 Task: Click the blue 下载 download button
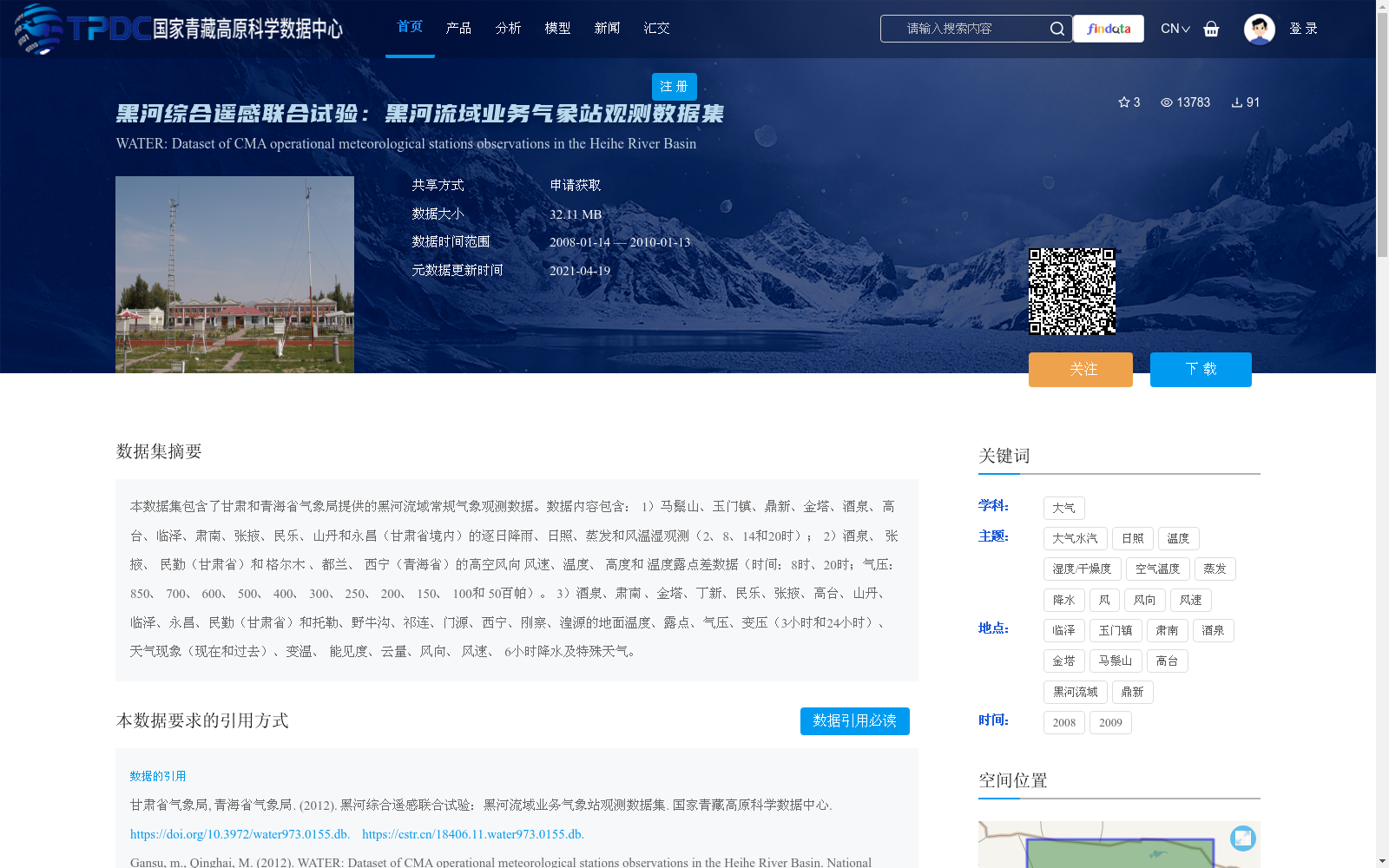(1201, 370)
